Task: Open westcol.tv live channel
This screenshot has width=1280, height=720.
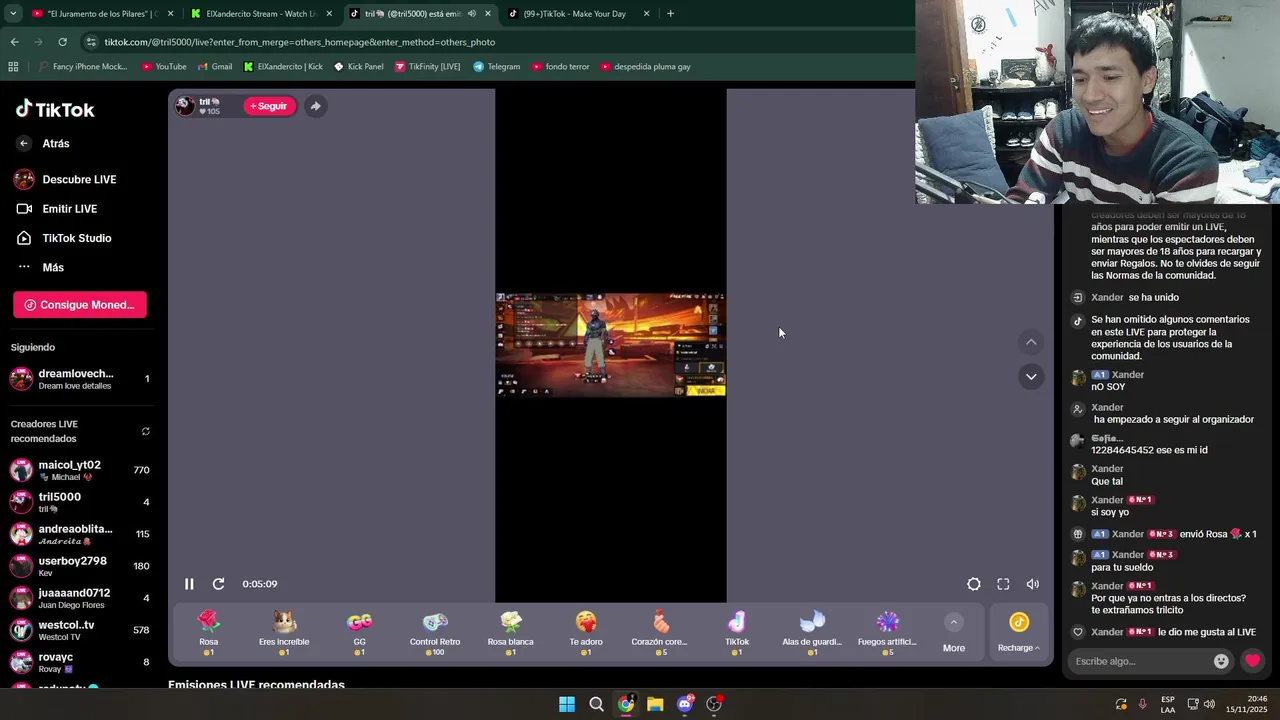Action: click(80, 630)
